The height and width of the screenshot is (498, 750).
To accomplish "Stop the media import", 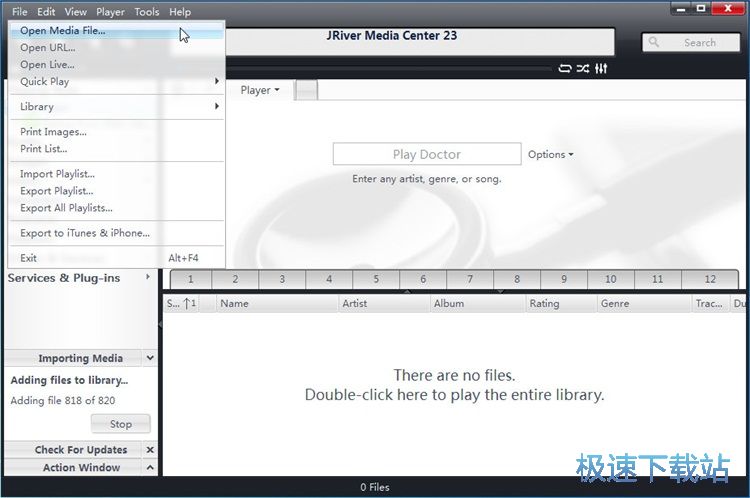I will [121, 424].
